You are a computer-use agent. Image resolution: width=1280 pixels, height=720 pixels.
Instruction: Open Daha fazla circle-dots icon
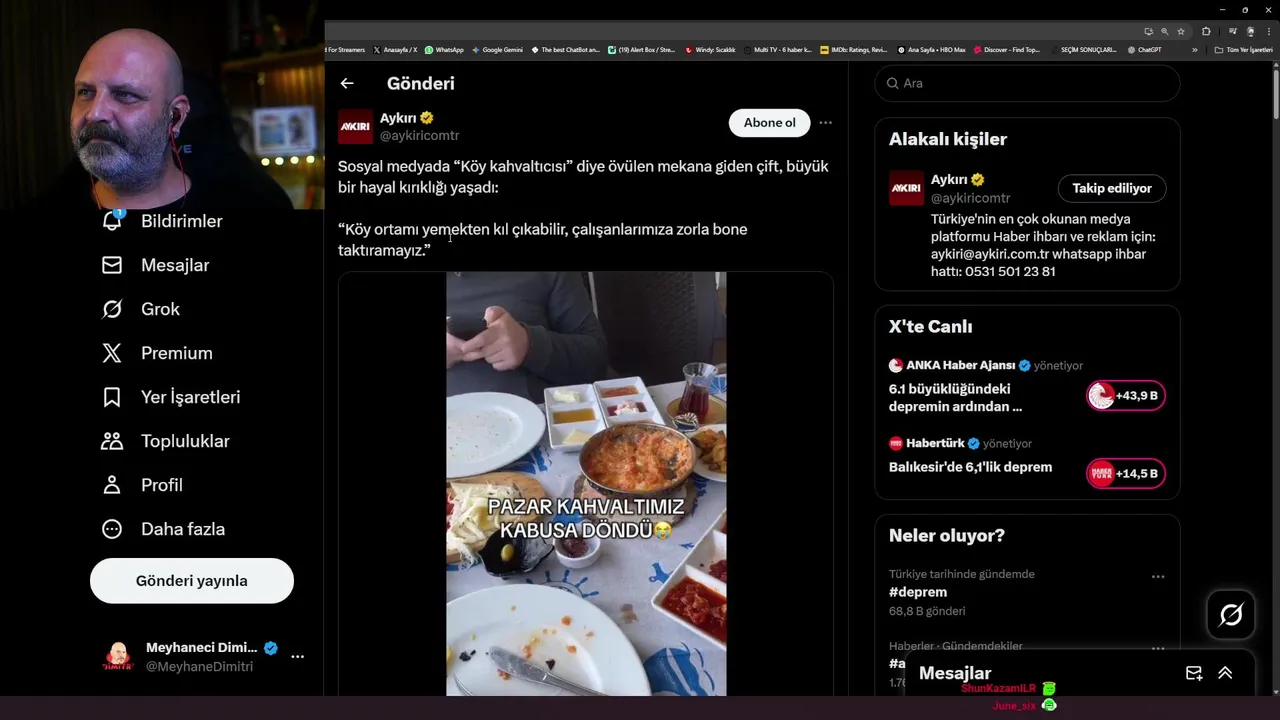112,529
